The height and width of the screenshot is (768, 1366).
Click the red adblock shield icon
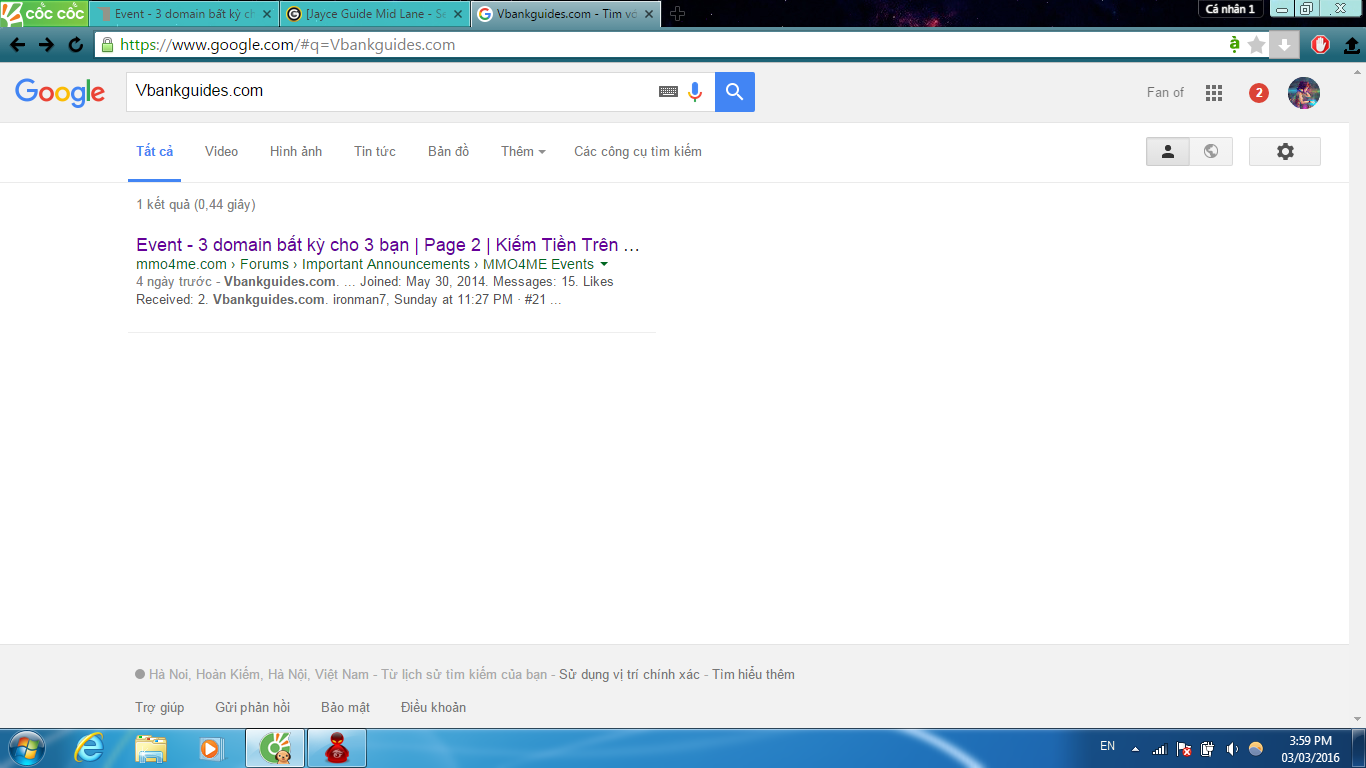coord(1319,45)
